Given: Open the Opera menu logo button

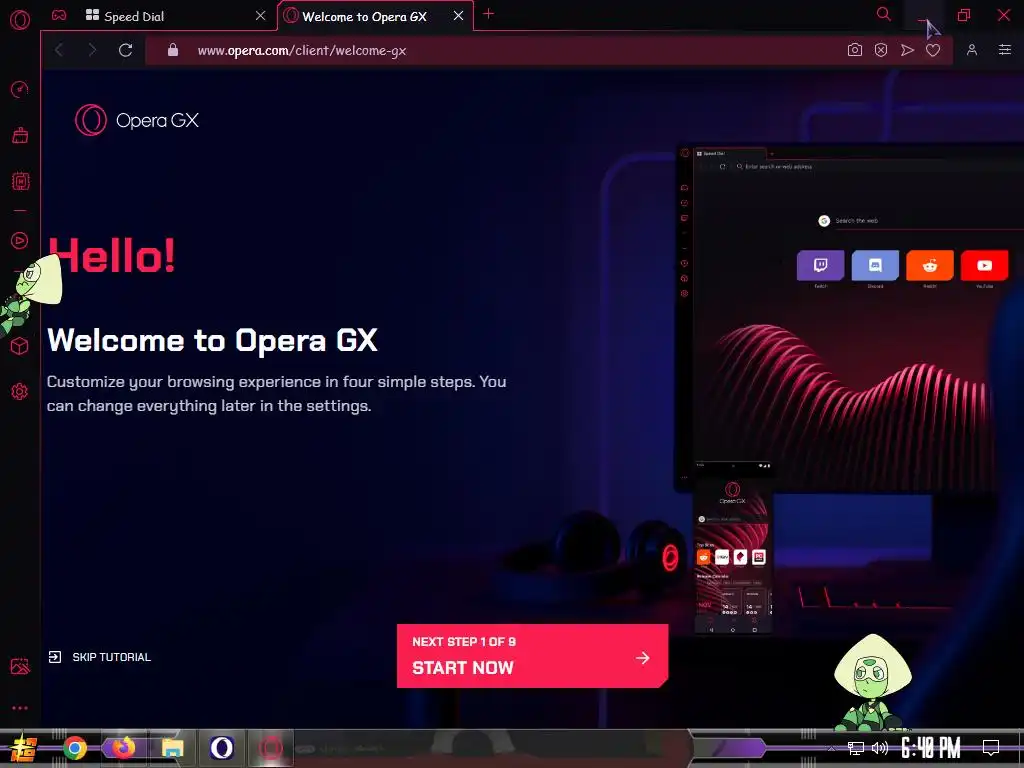Looking at the screenshot, I should [20, 20].
